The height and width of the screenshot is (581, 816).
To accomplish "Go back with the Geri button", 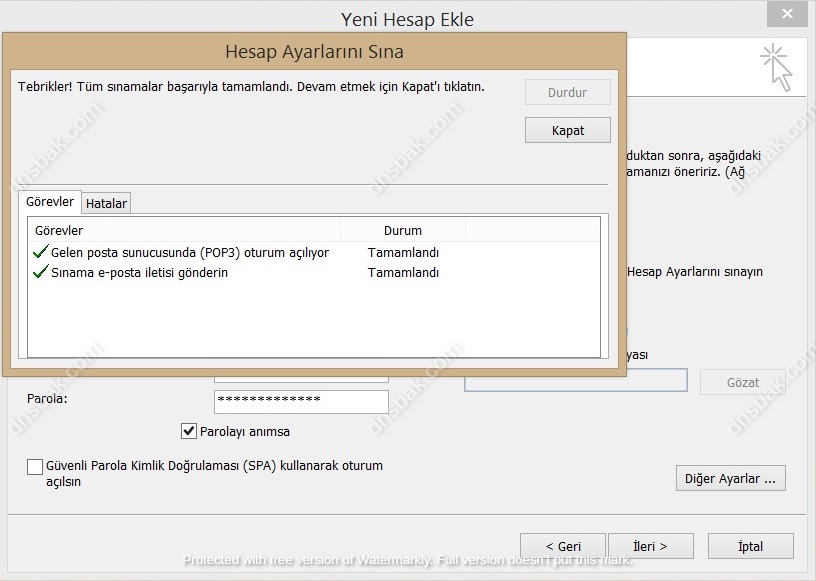I will tap(563, 546).
